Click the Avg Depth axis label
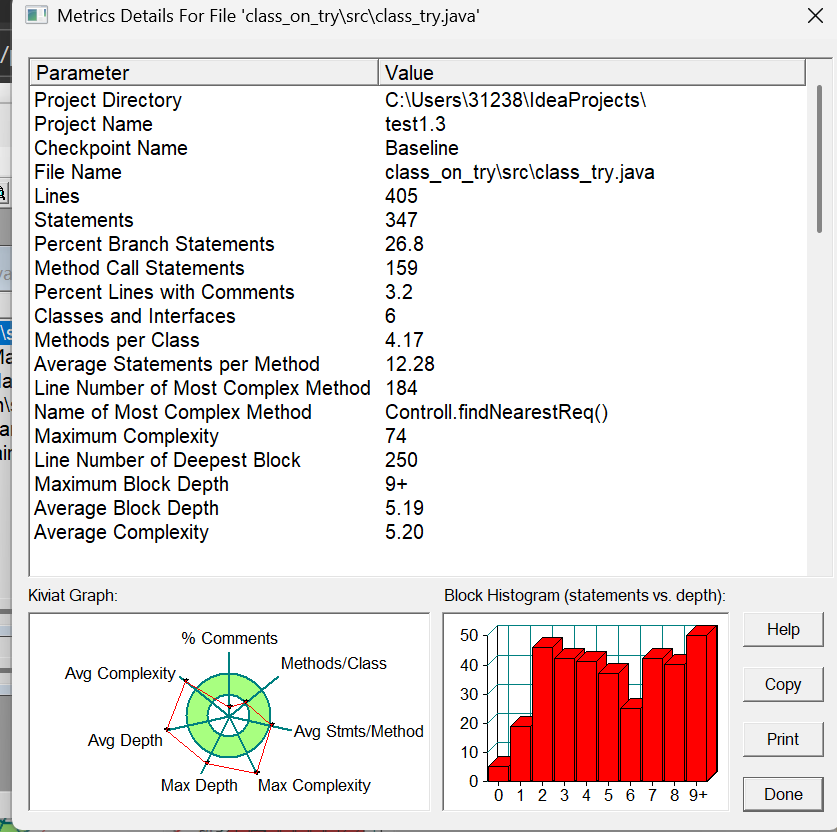The height and width of the screenshot is (832, 837). [125, 741]
